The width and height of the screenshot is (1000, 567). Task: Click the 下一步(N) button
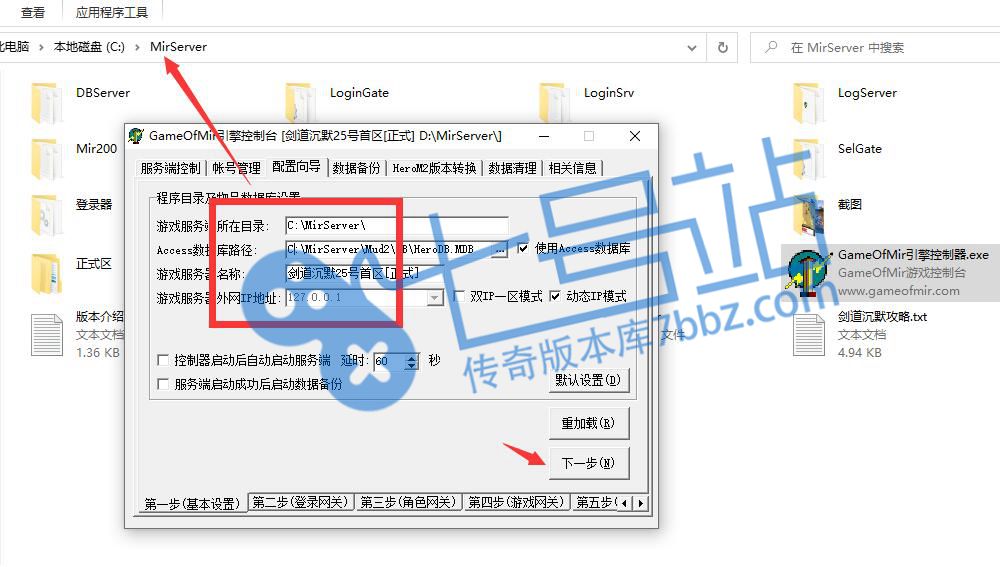tap(588, 463)
